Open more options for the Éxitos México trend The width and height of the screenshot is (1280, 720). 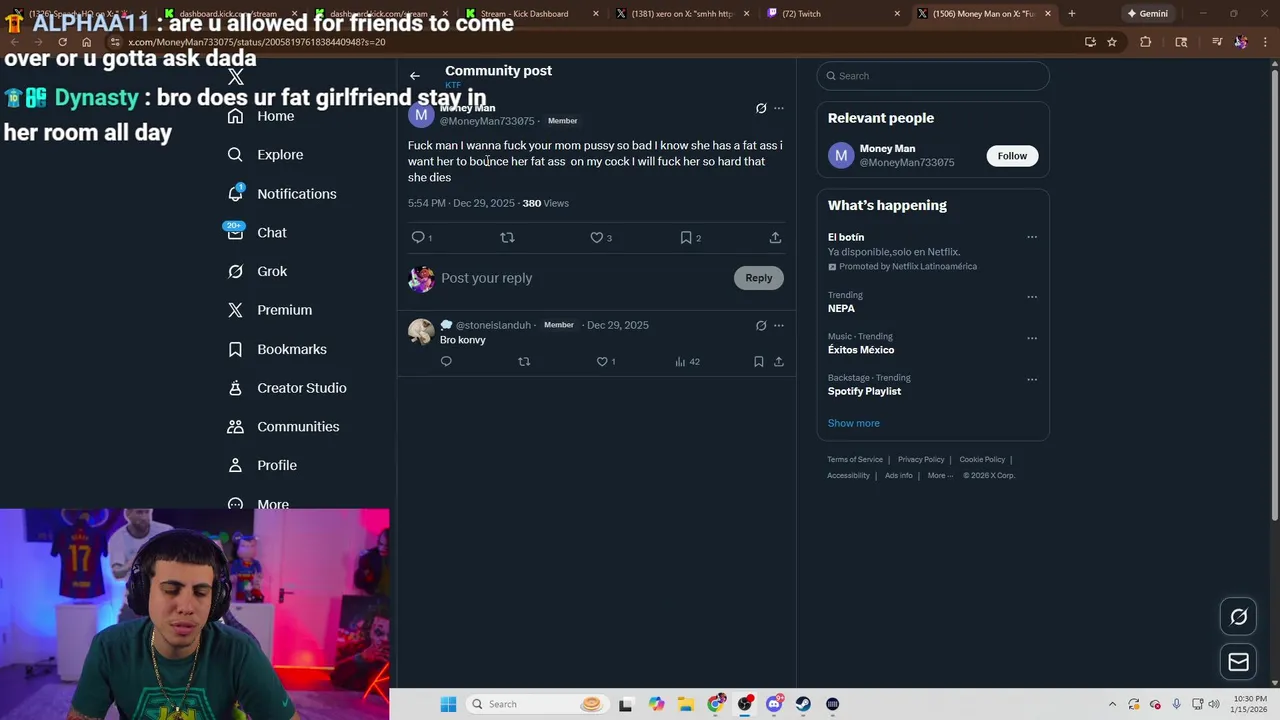click(1032, 338)
